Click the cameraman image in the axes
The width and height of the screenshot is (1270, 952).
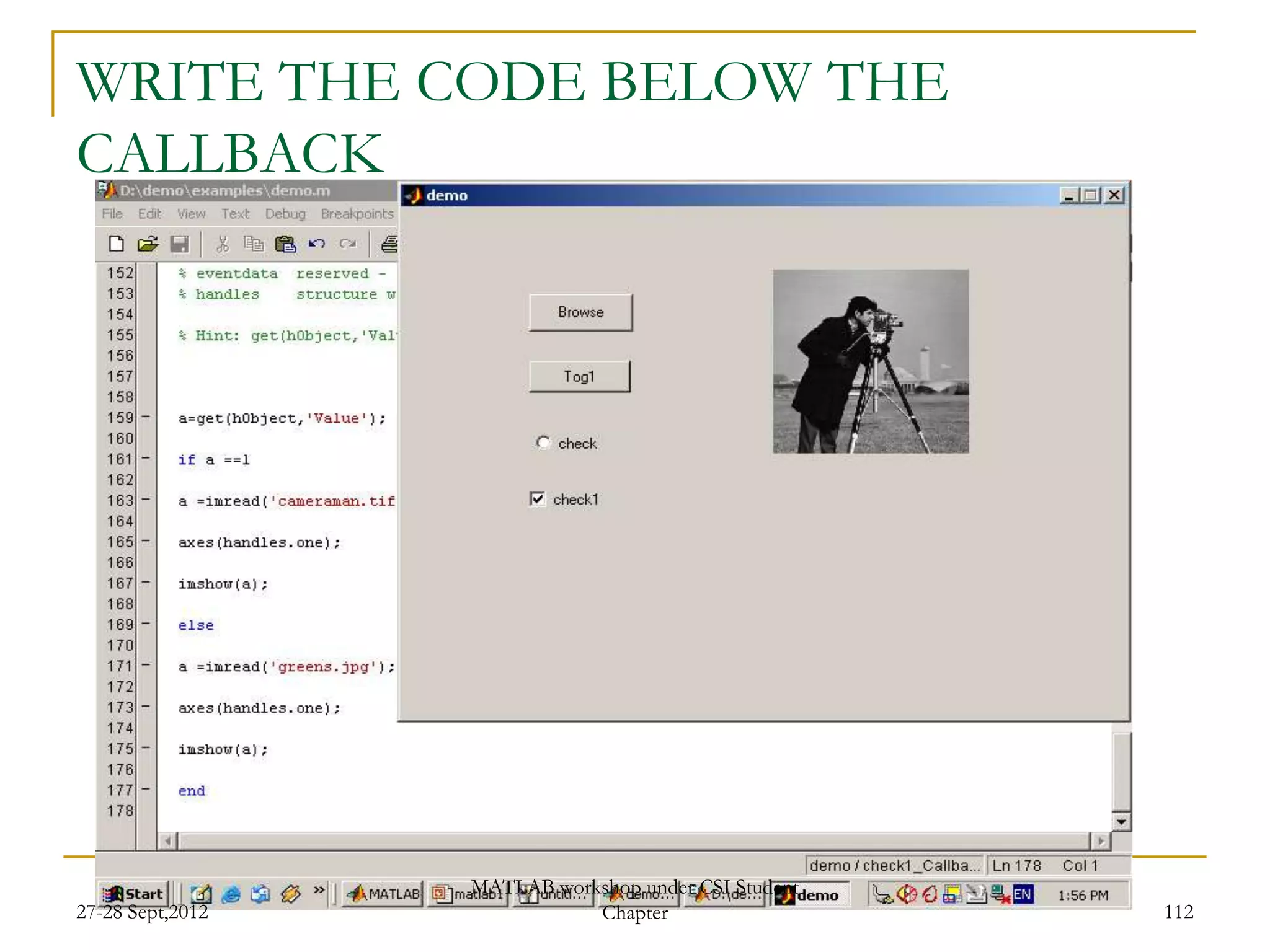870,361
